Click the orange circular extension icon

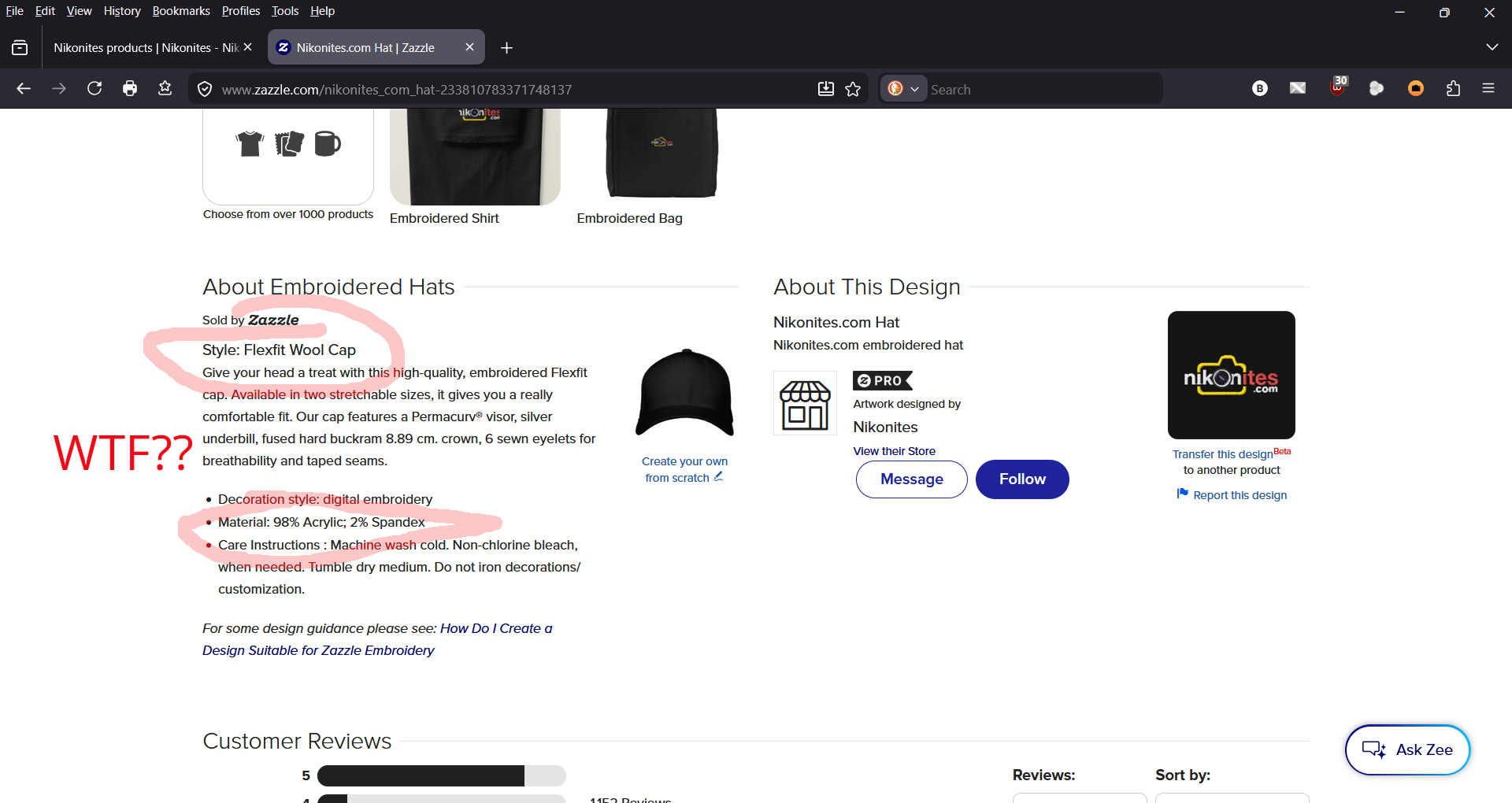[x=1416, y=88]
